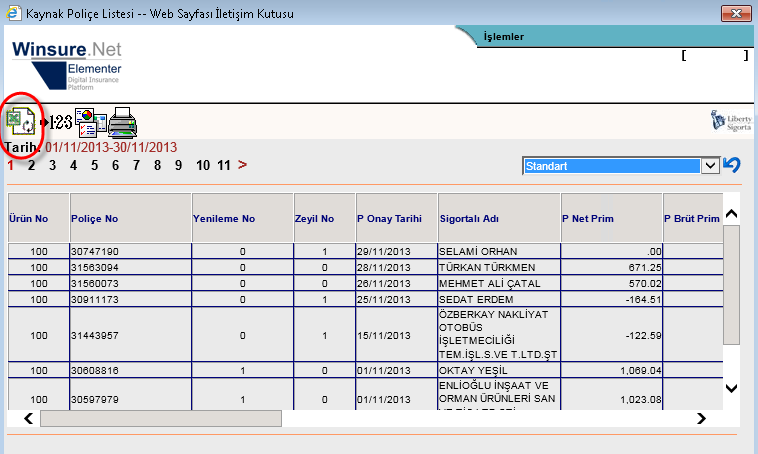Open the chart report icon

coord(90,122)
